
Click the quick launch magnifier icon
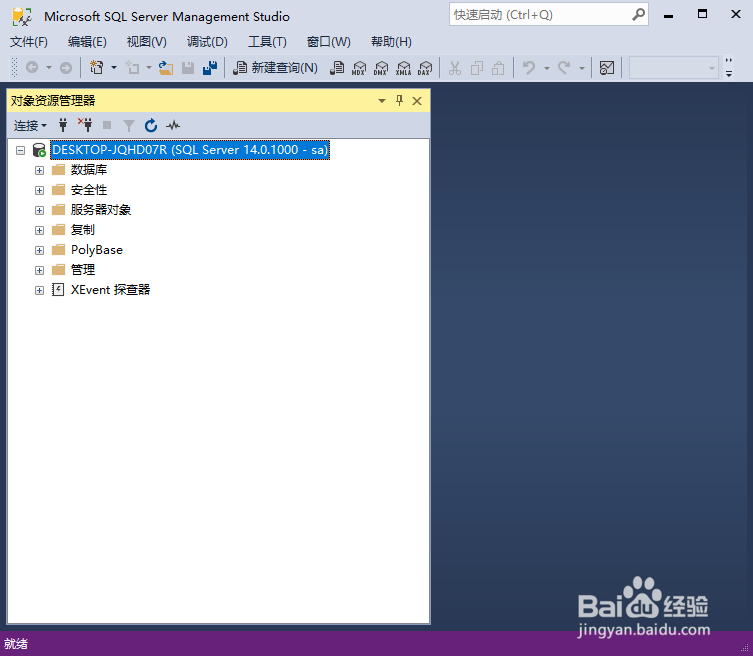pyautogui.click(x=638, y=15)
